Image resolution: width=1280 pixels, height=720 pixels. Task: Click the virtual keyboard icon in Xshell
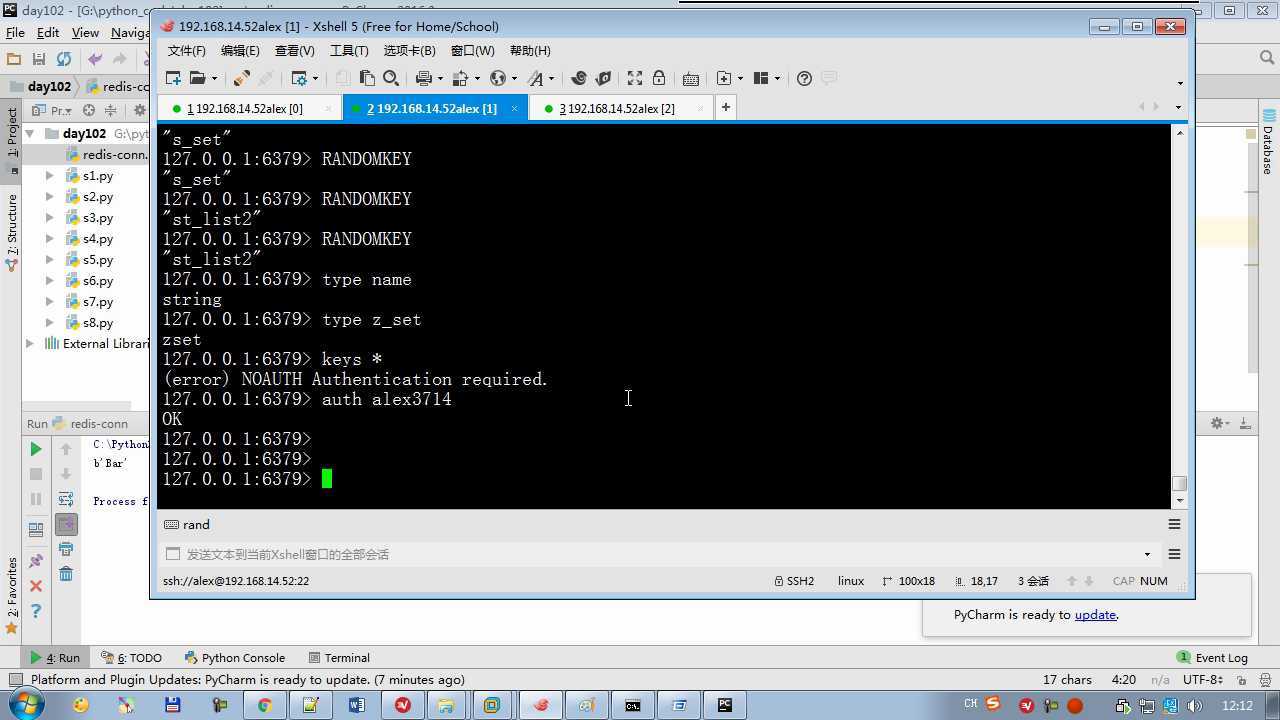pyautogui.click(x=690, y=78)
